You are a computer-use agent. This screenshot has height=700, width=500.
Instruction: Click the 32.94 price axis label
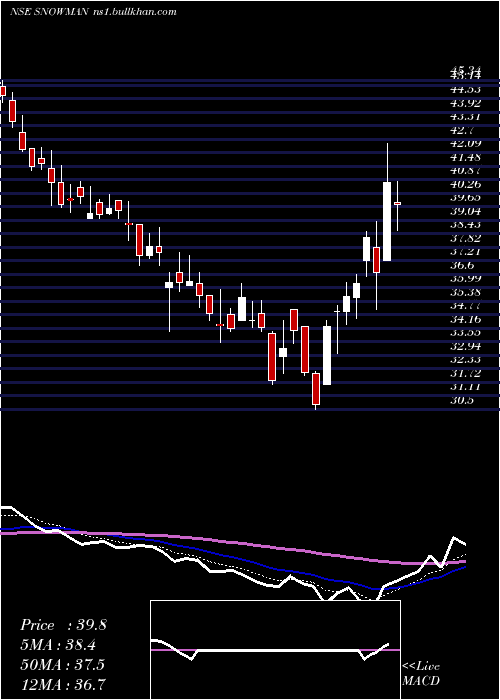point(465,346)
